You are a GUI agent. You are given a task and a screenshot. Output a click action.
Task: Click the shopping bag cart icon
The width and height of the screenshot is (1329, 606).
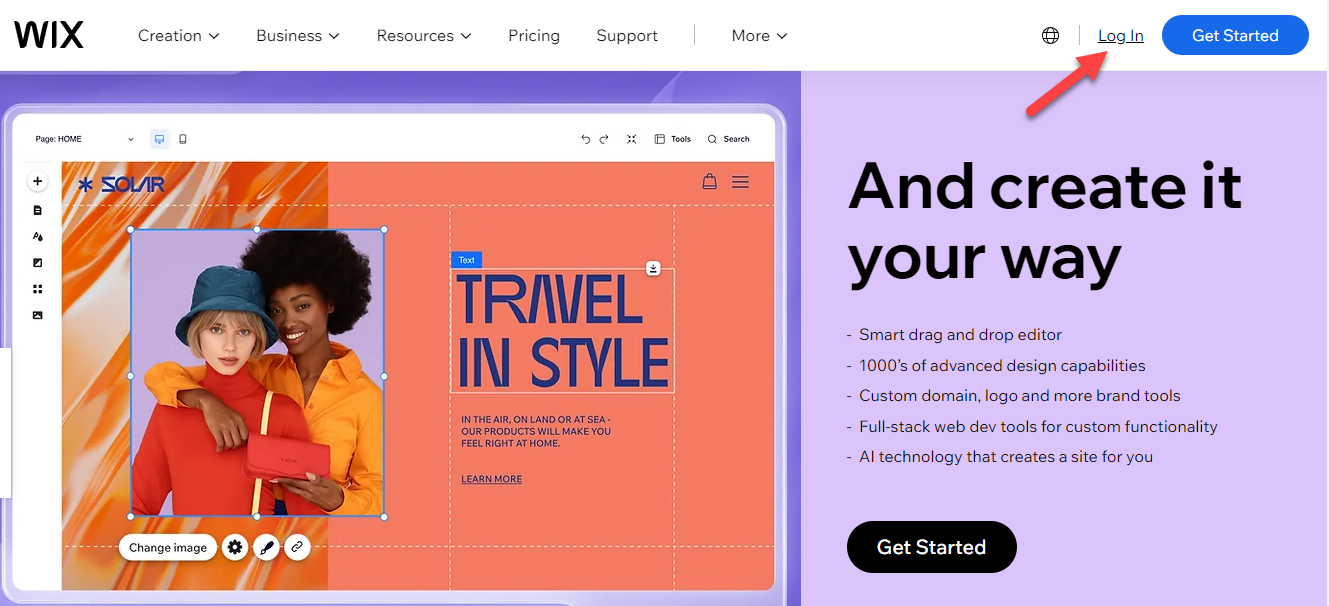pos(709,182)
